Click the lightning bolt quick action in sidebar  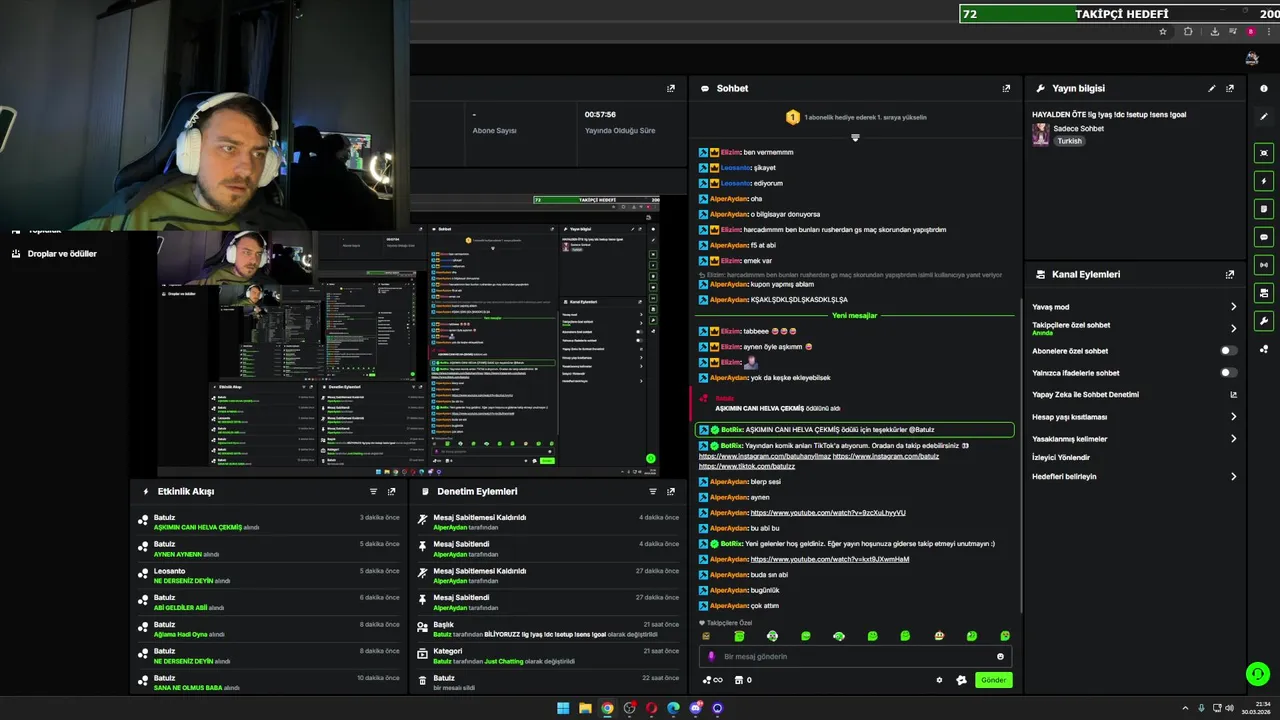(x=1264, y=181)
